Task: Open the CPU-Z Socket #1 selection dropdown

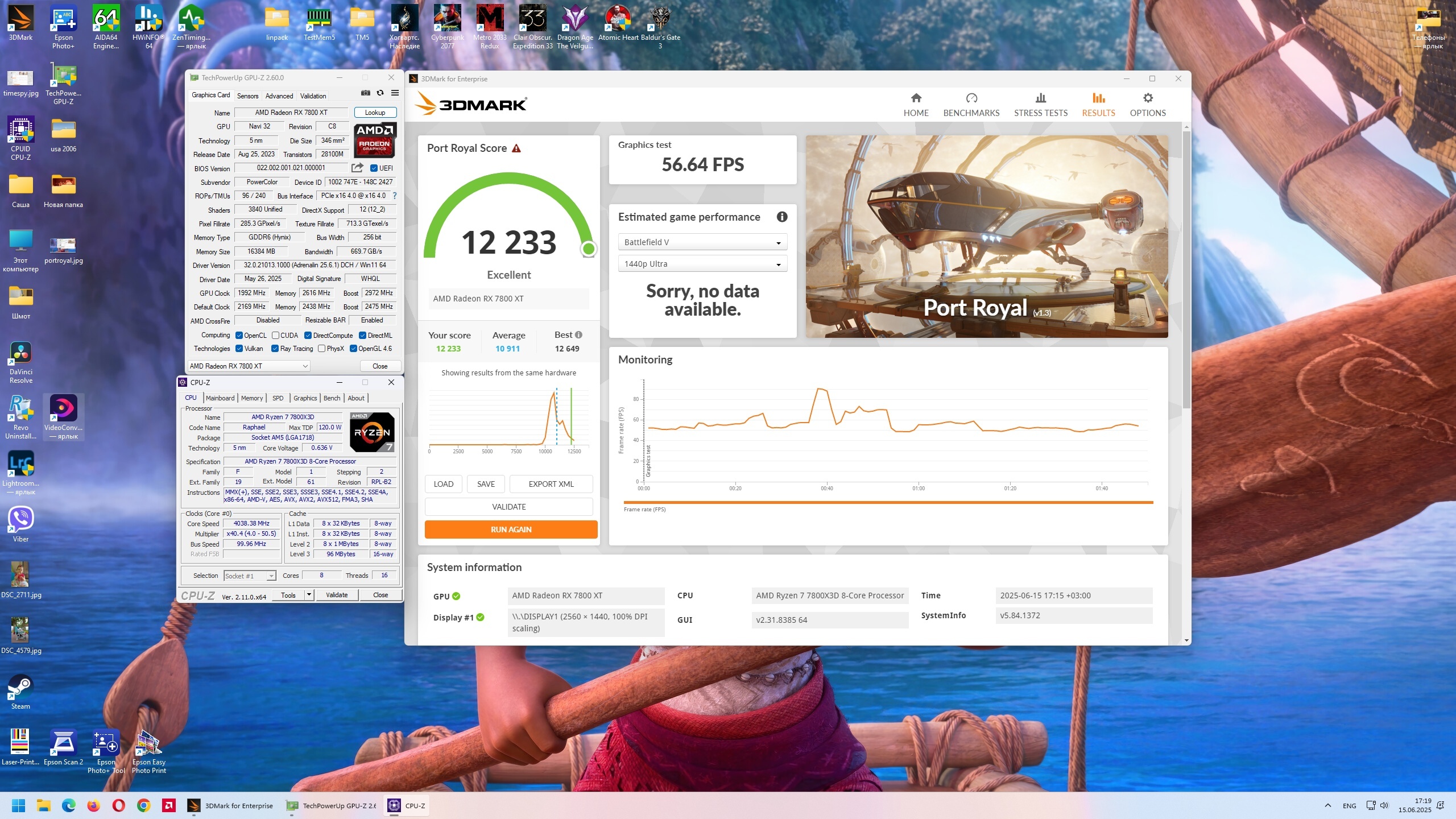Action: (250, 576)
